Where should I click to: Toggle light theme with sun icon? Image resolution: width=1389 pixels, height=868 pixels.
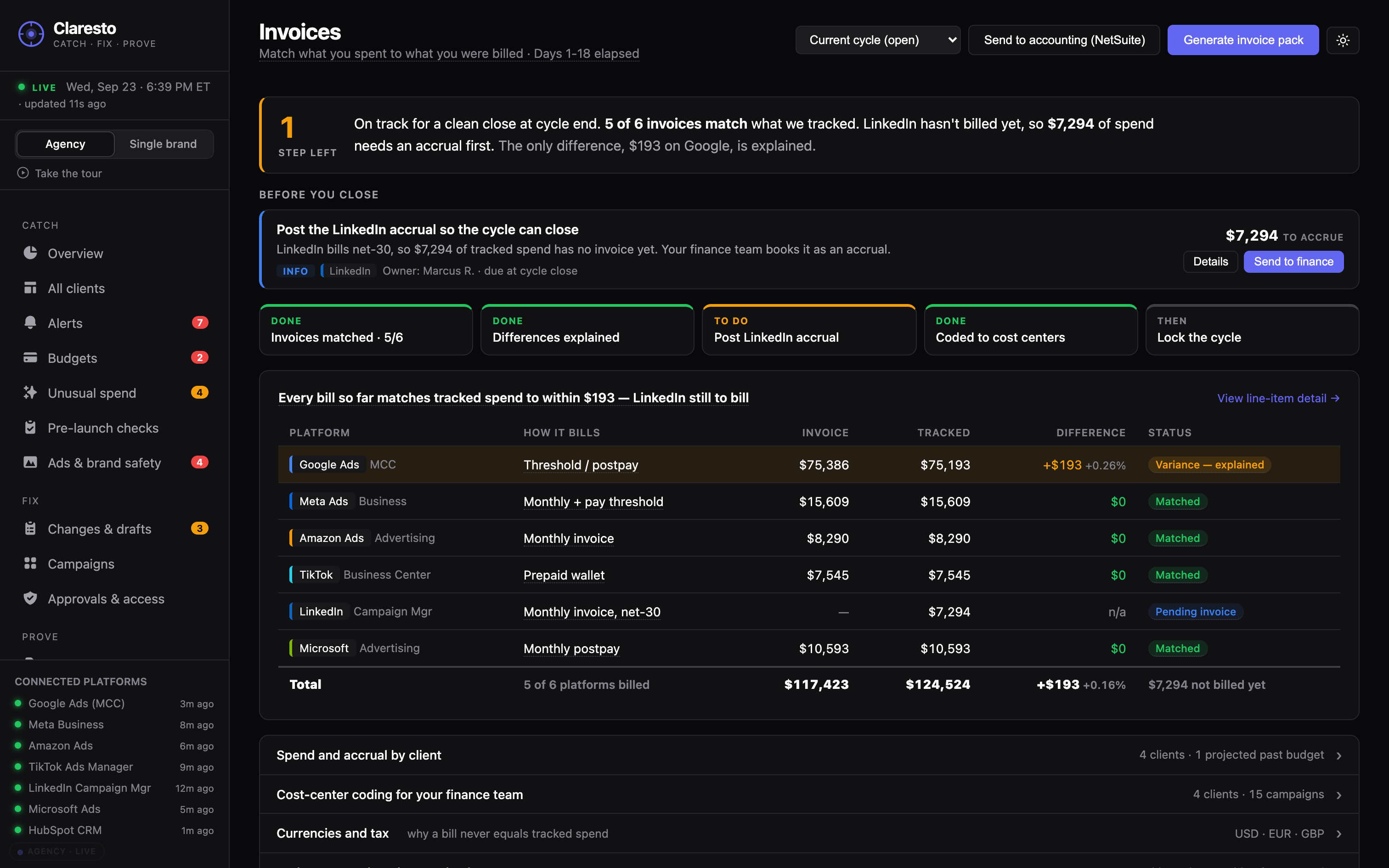coord(1343,40)
